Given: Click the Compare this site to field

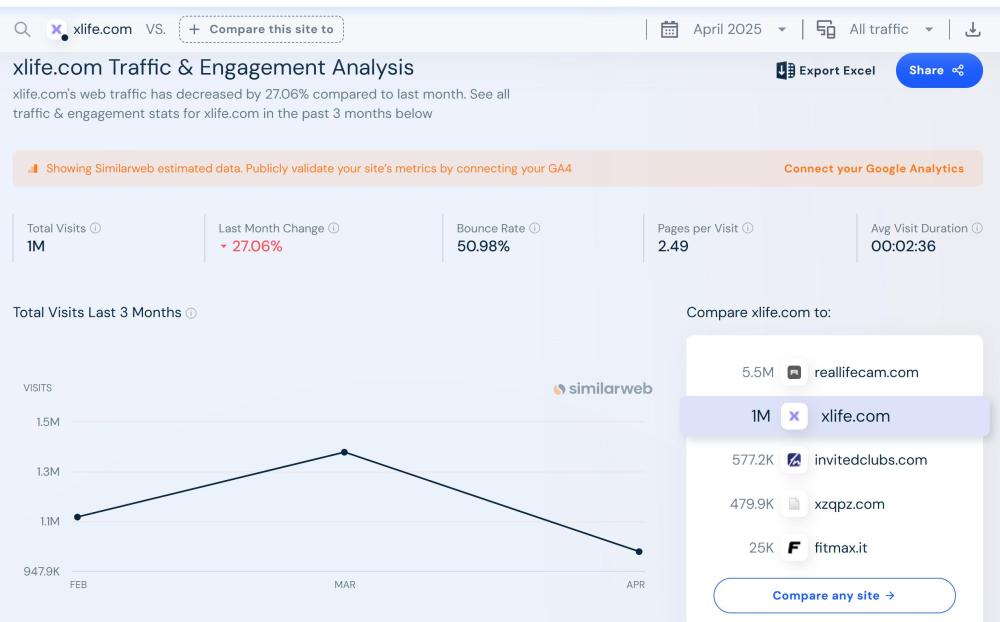Looking at the screenshot, I should pyautogui.click(x=261, y=30).
